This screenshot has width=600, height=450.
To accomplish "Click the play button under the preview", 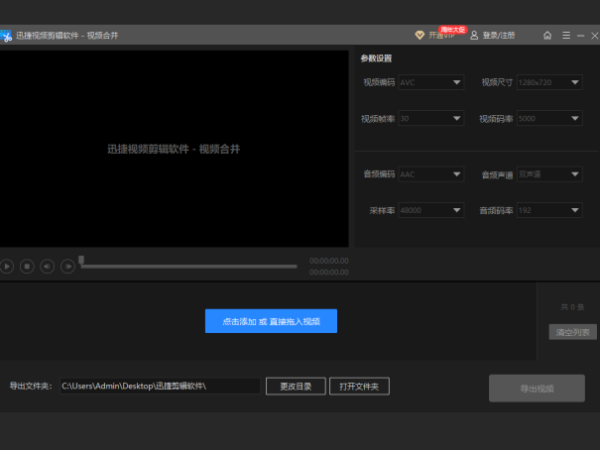I will pos(7,266).
